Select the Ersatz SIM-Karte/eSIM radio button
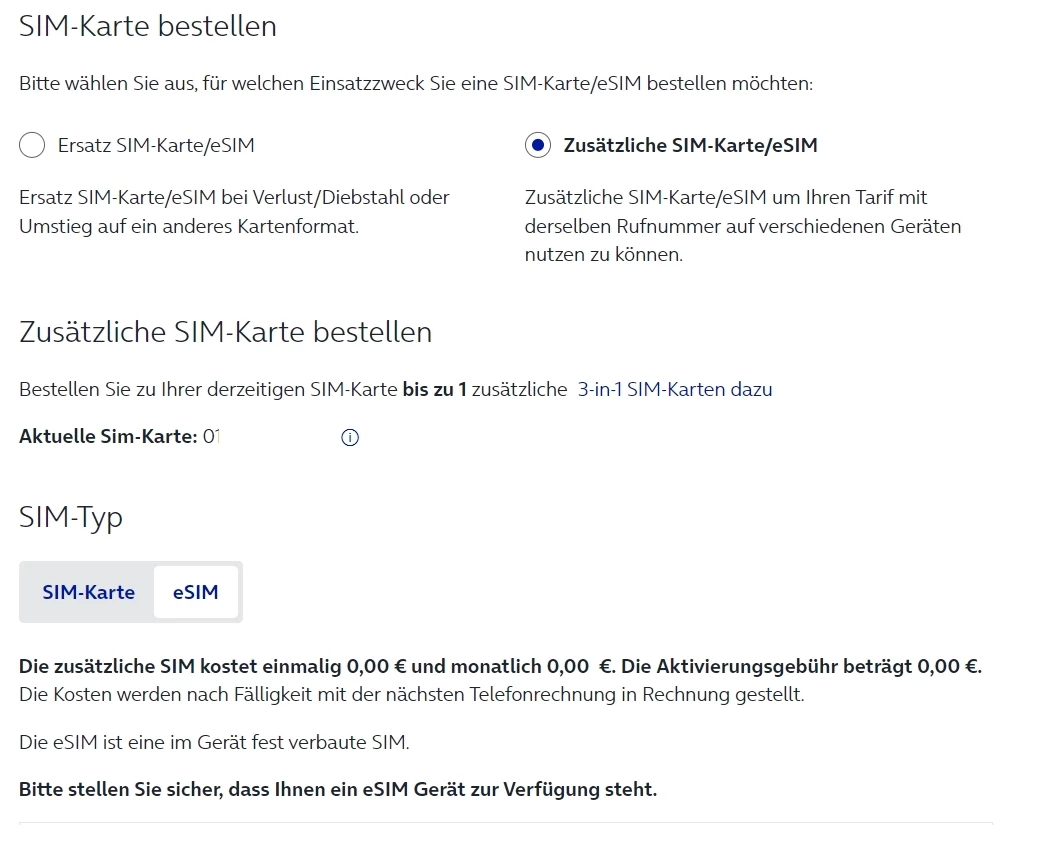This screenshot has width=1046, height=853. point(32,146)
